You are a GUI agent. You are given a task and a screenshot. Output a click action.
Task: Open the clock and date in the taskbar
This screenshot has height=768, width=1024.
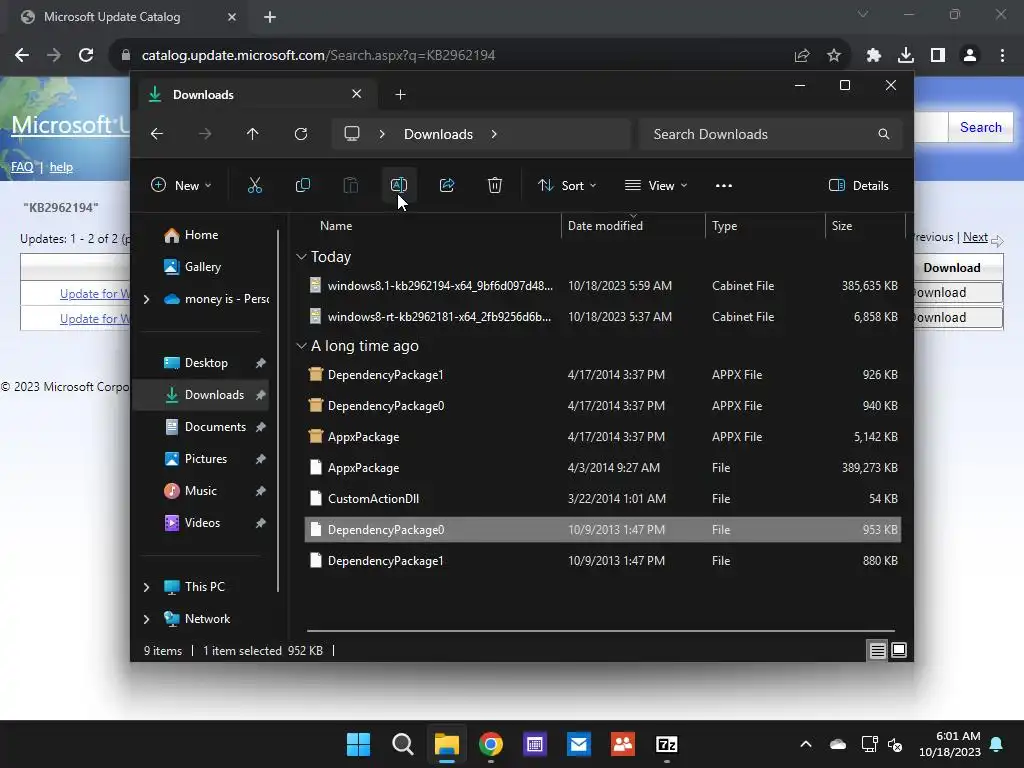[950, 744]
